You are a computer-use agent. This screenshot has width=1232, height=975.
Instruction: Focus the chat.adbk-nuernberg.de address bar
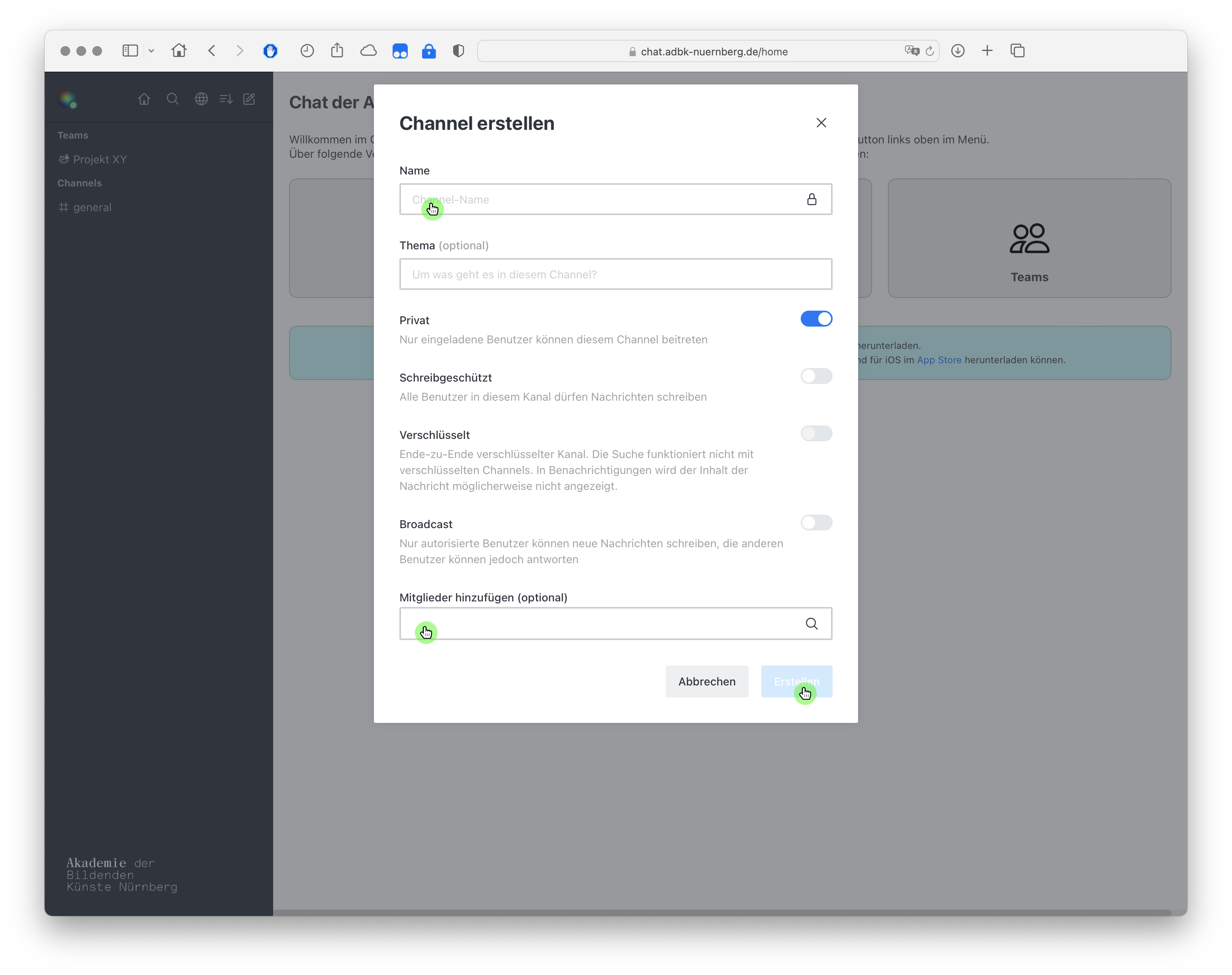708,51
